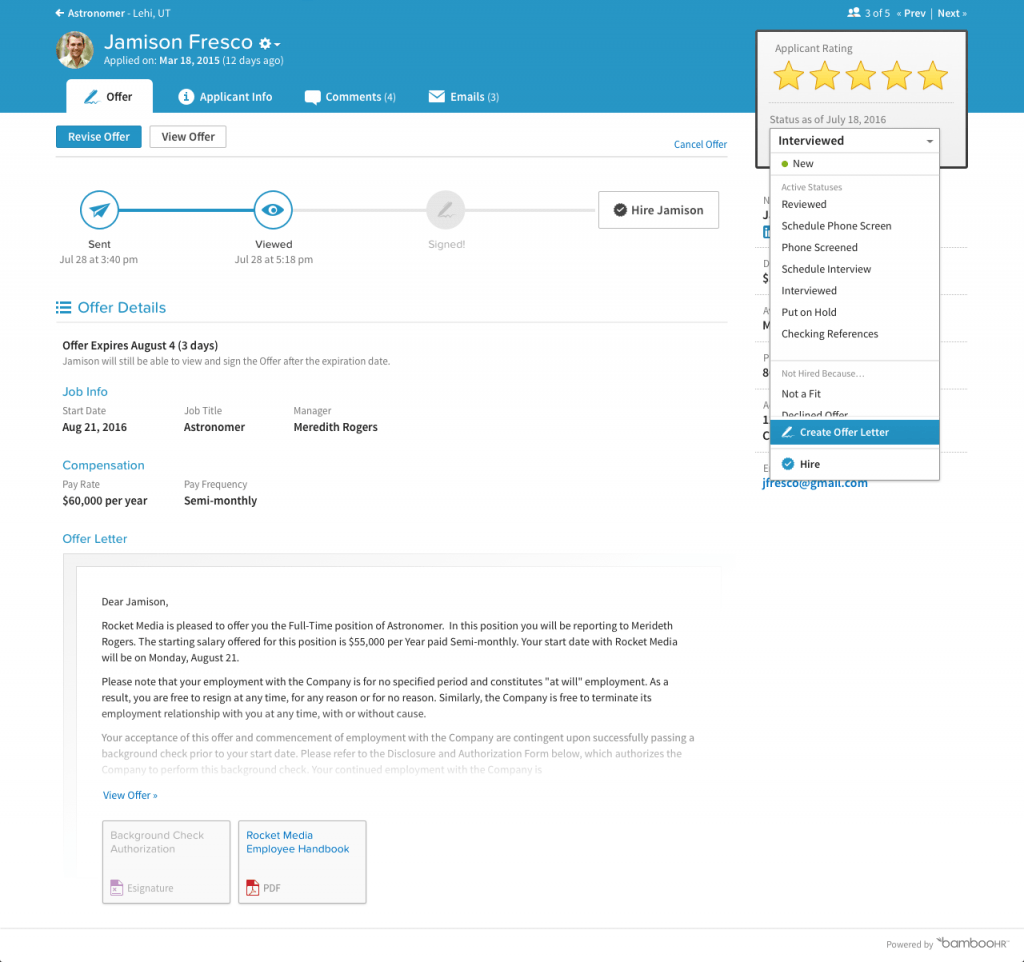Click manager name Meredith Rogers
Screen dimensions: 1024x962
click(x=335, y=427)
